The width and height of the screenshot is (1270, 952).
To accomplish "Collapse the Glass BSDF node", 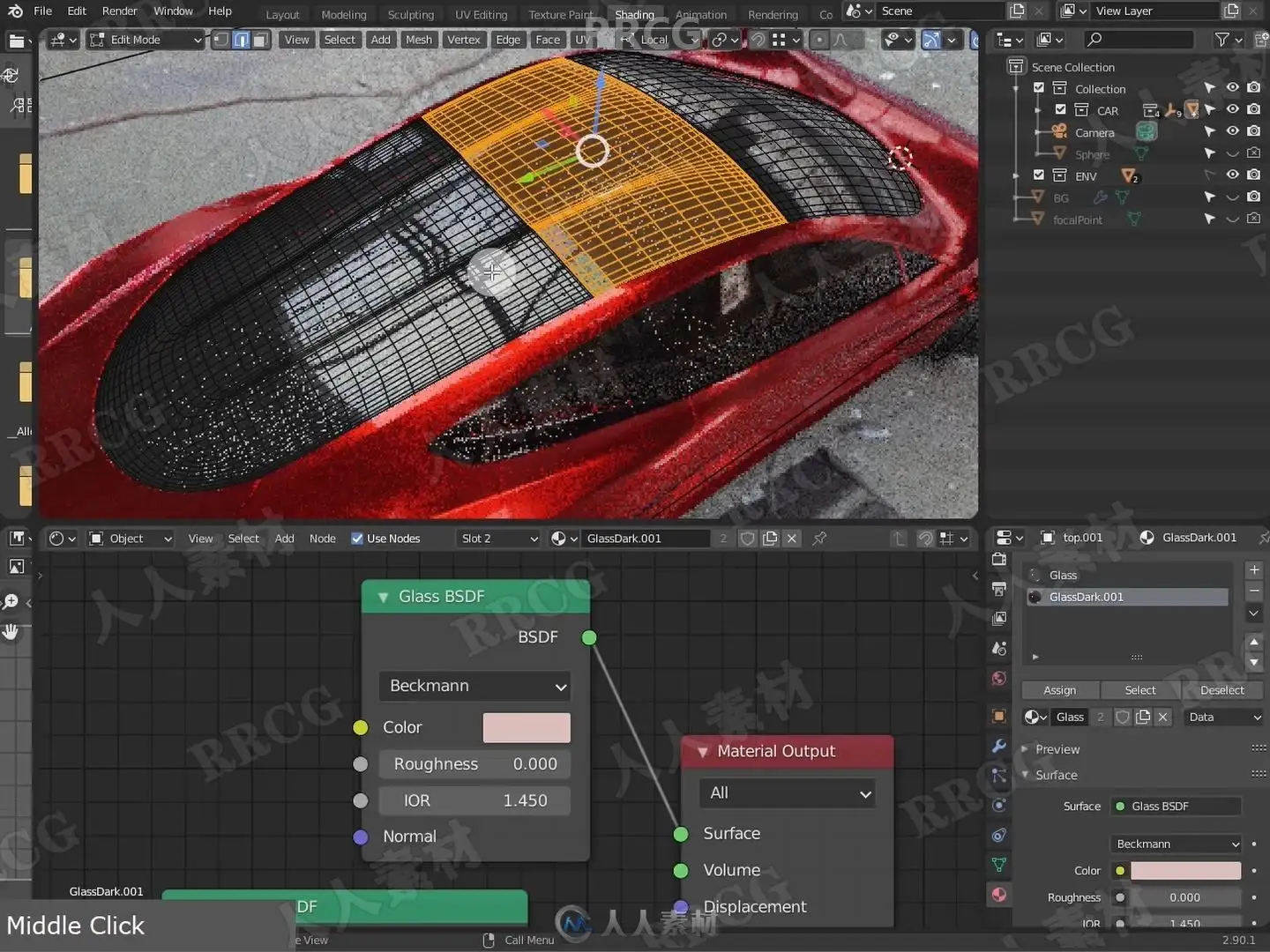I will [383, 598].
